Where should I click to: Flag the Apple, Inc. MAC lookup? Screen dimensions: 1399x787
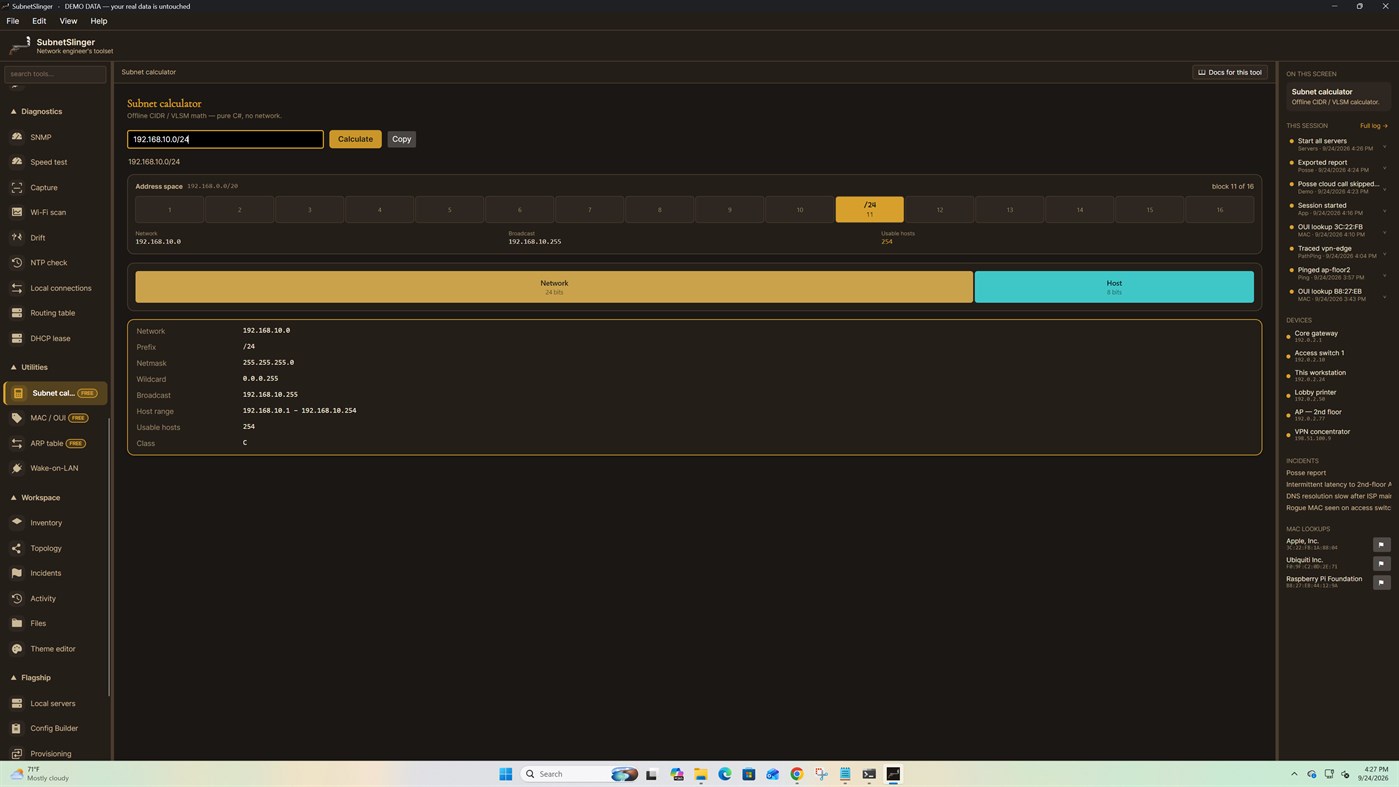(1381, 545)
